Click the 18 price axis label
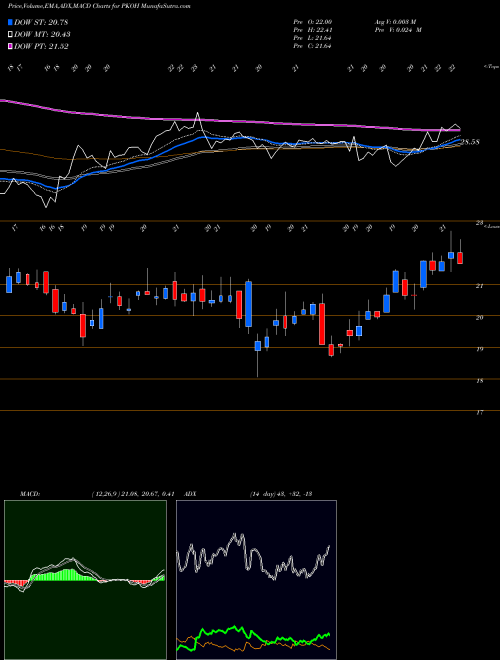This screenshot has width=500, height=660. [479, 381]
